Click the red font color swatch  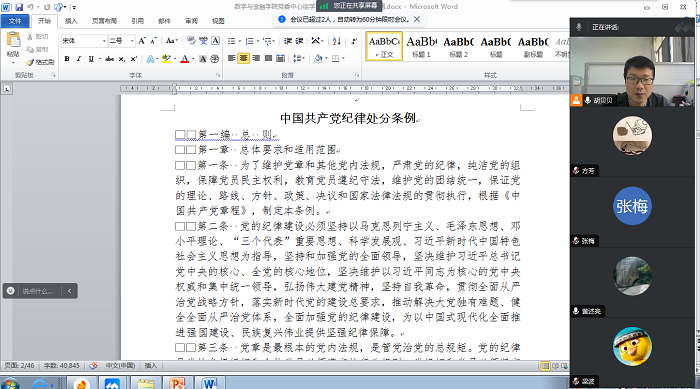184,59
